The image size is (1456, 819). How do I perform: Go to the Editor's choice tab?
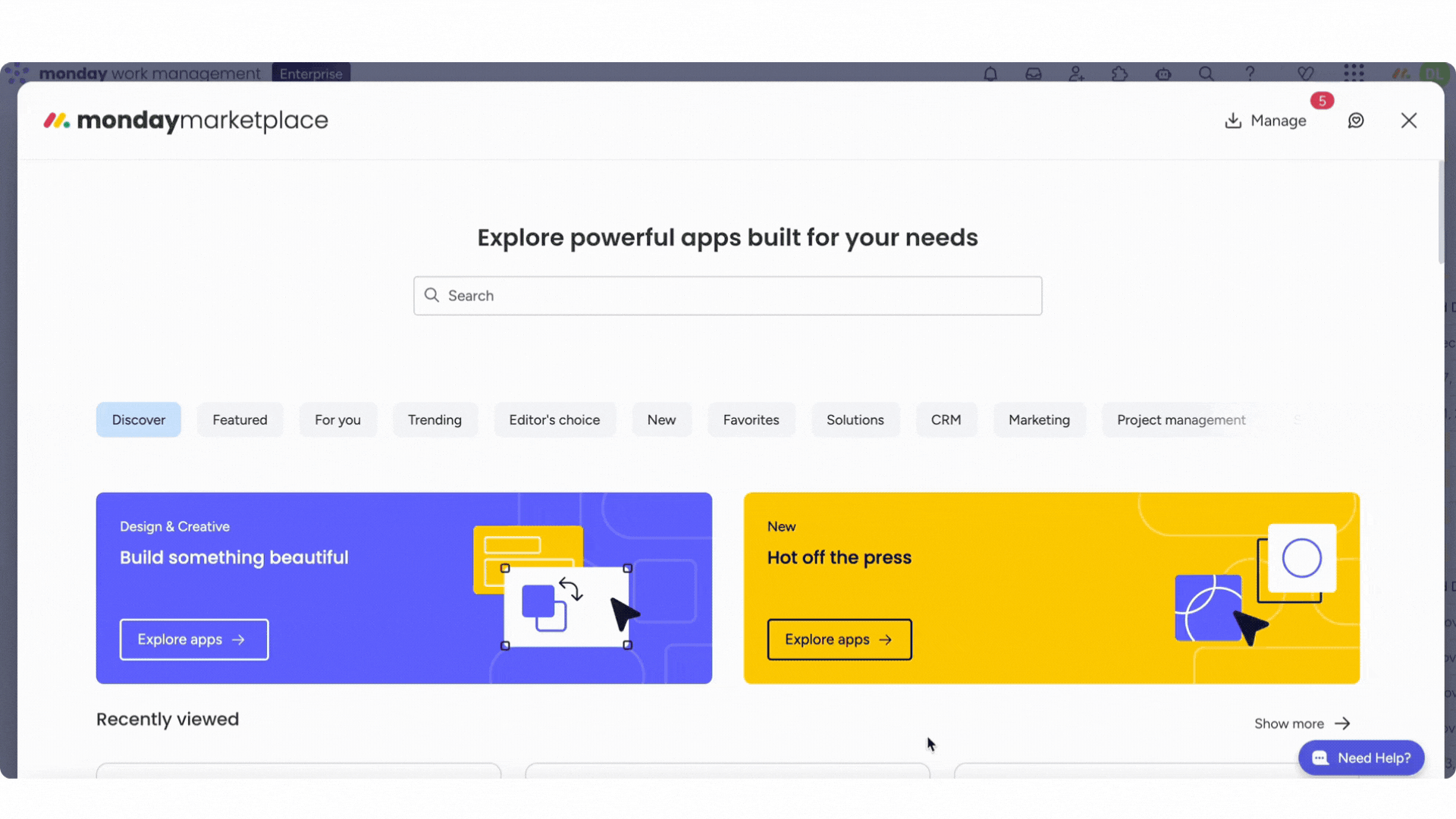coord(554,420)
